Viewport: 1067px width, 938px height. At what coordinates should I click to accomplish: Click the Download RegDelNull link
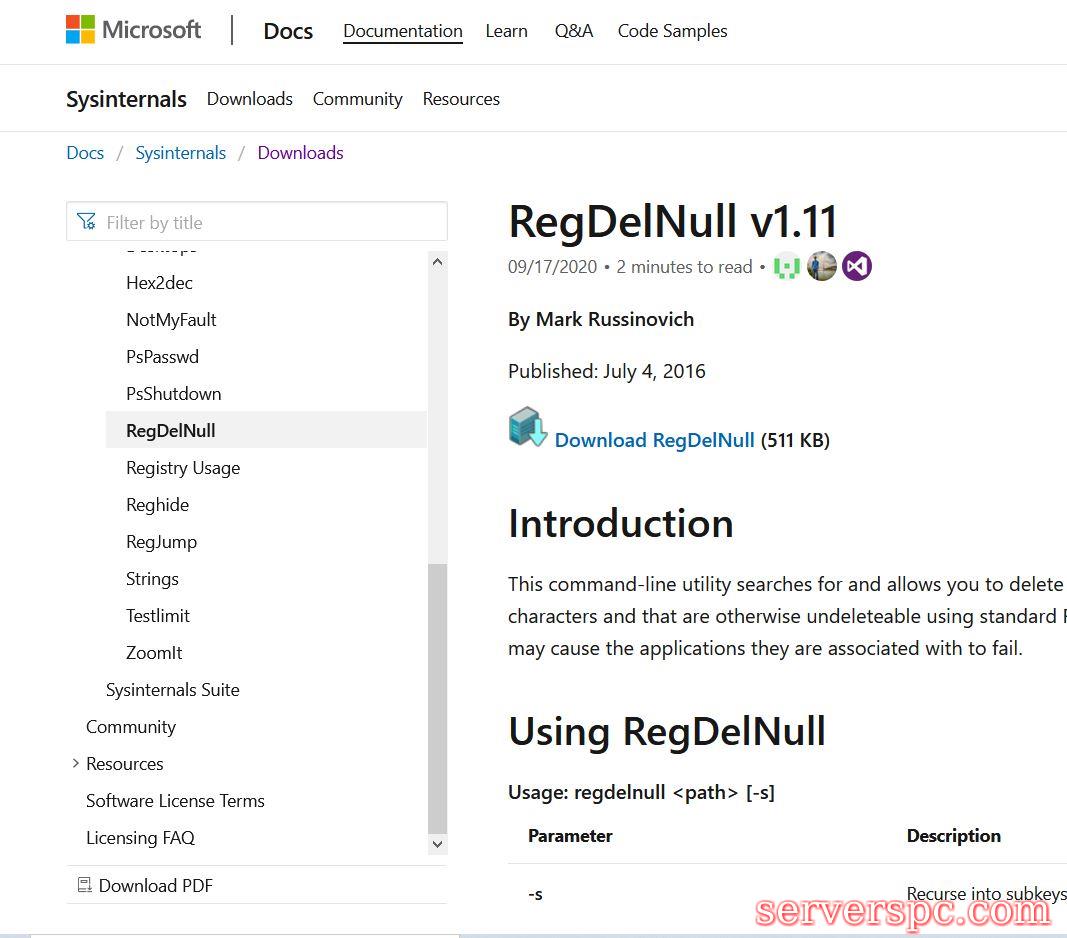pyautogui.click(x=654, y=440)
